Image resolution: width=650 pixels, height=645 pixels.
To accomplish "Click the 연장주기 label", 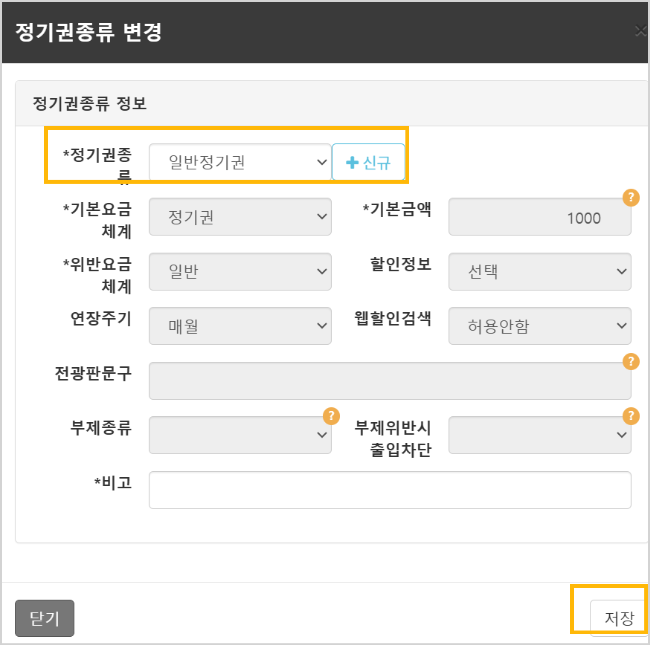I will [101, 318].
